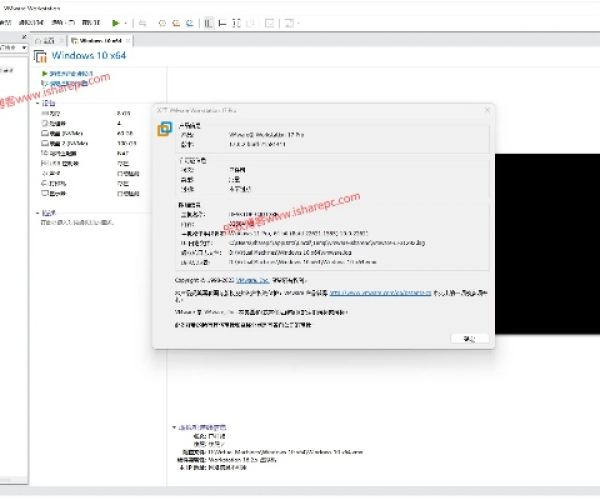Select NAT network adapter value
600x500 pixels.
(x=122, y=153)
